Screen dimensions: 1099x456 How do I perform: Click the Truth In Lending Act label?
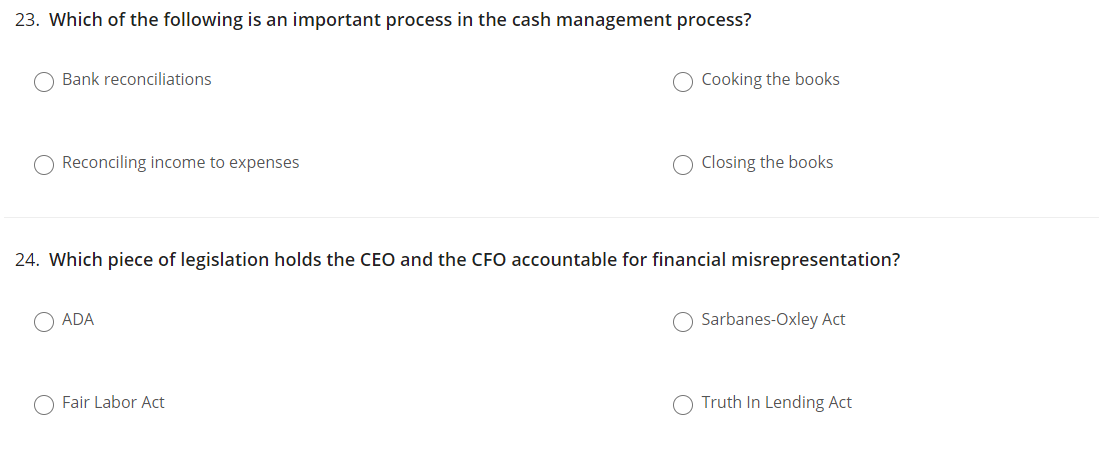777,403
